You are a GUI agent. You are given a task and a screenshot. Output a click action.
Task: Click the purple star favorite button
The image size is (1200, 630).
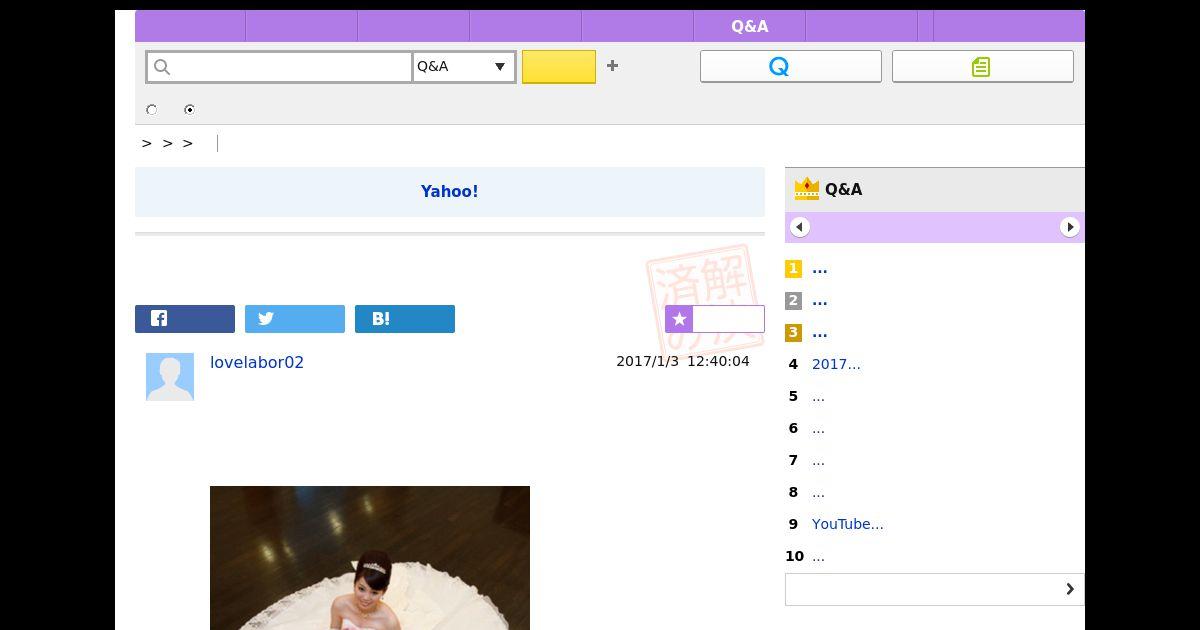point(715,319)
